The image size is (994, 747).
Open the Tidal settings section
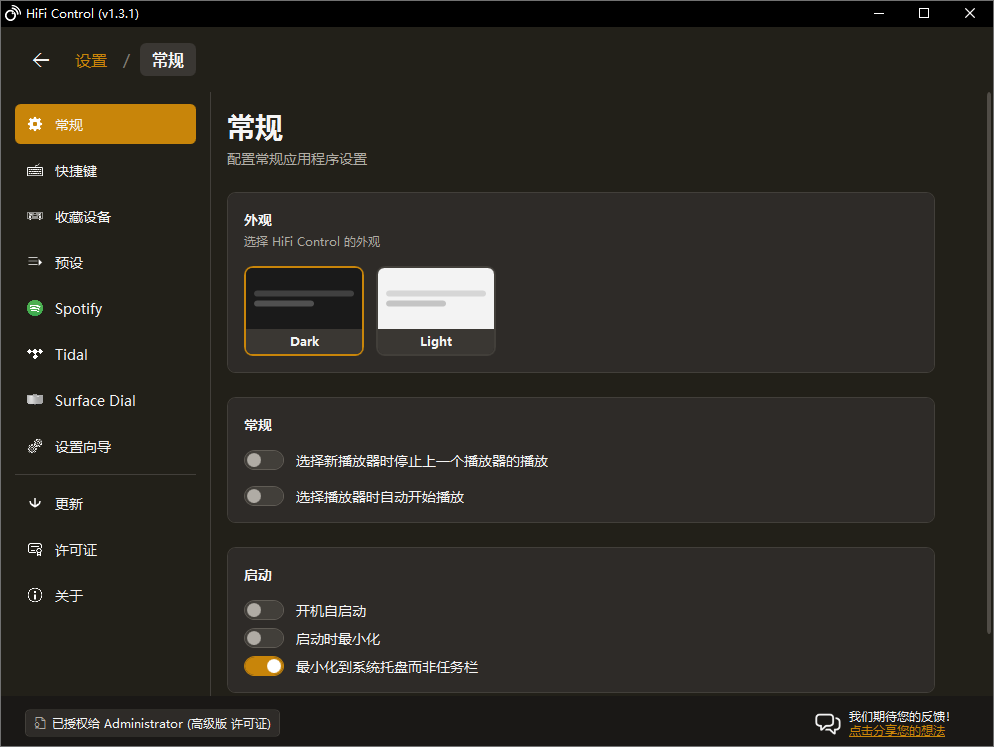70,354
